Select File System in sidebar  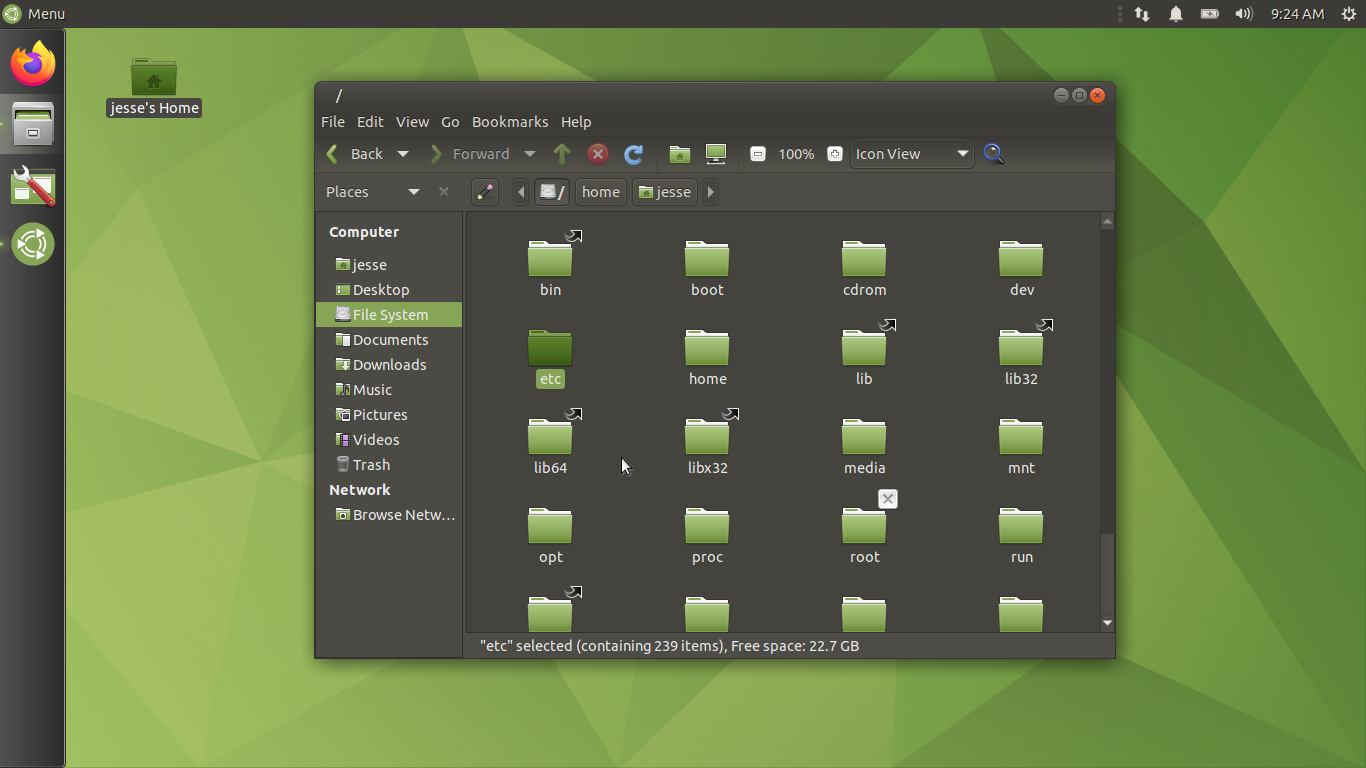tap(389, 315)
